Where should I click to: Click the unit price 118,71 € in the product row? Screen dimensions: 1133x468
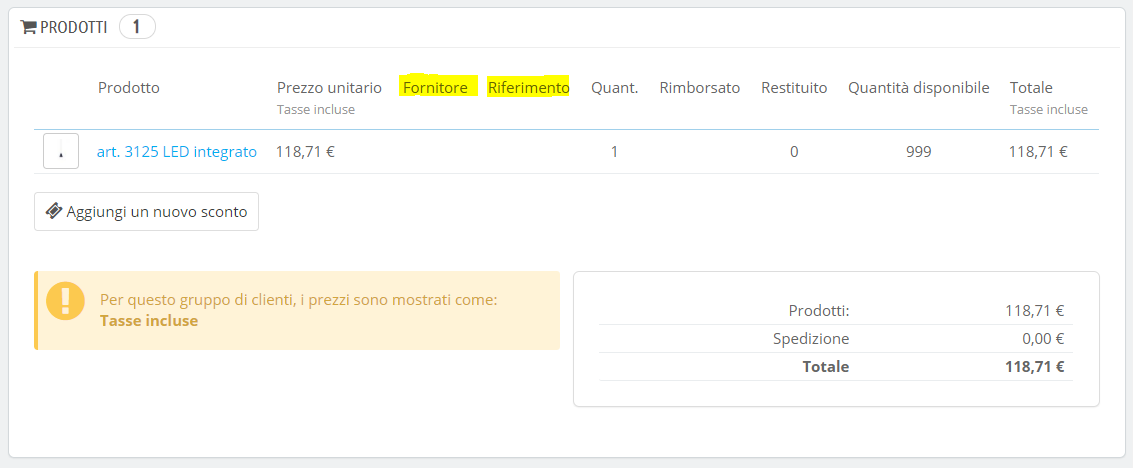pyautogui.click(x=305, y=152)
